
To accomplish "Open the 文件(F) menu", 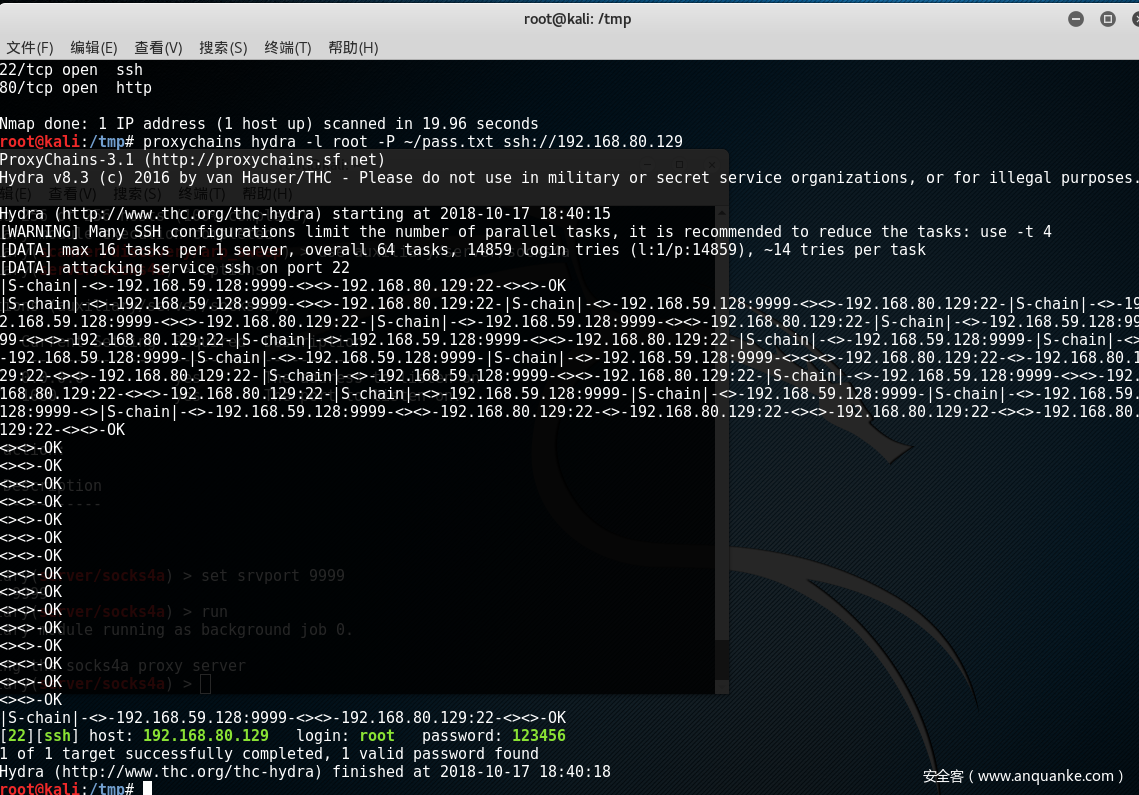I will [x=30, y=48].
